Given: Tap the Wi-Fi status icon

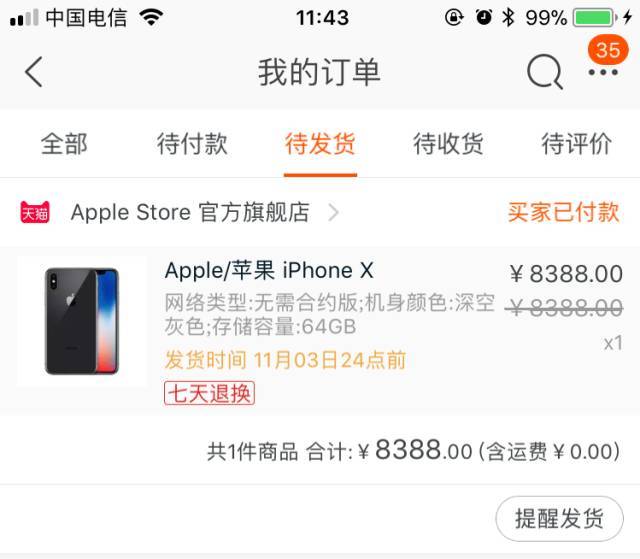Looking at the screenshot, I should [x=151, y=17].
